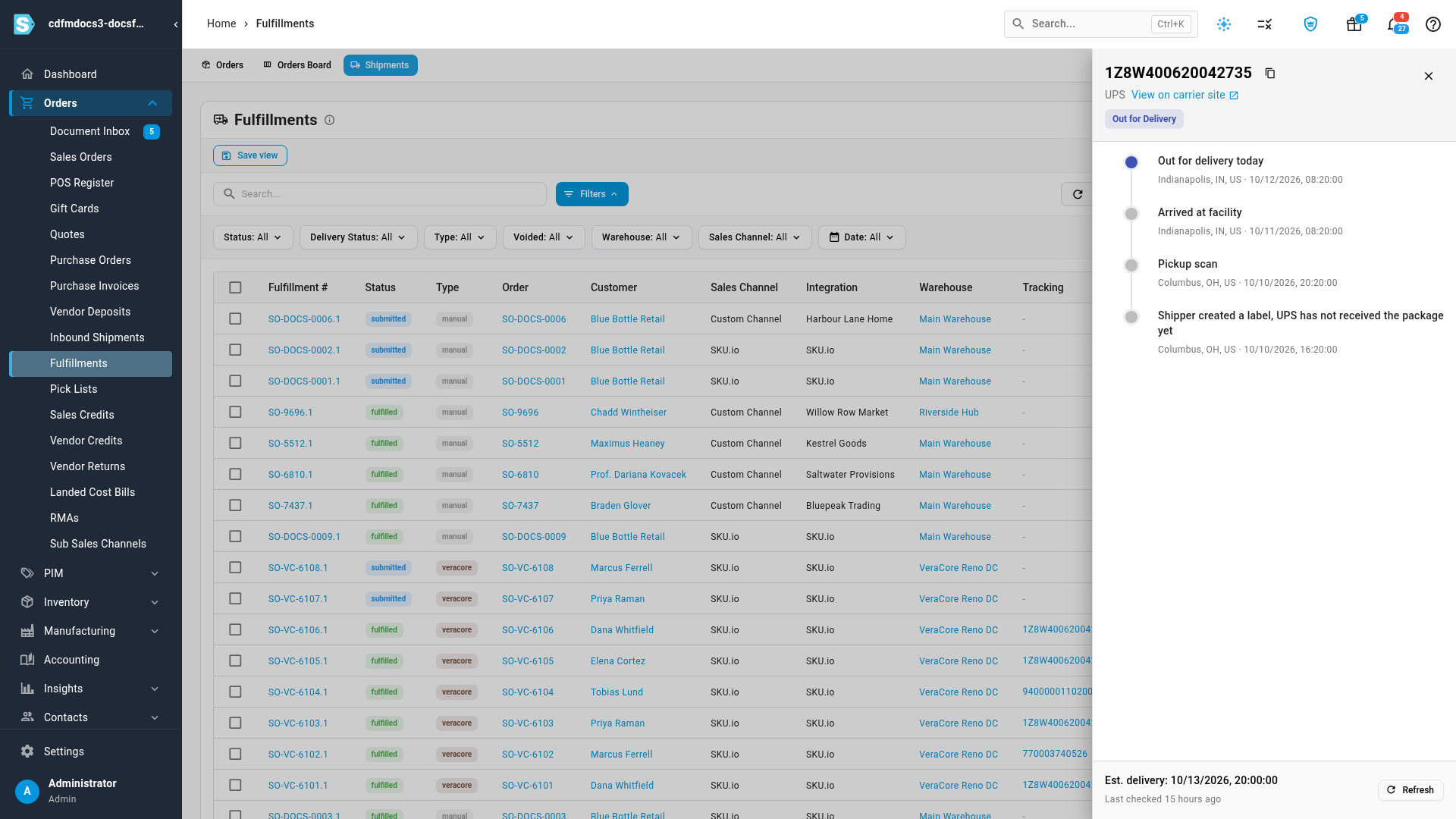This screenshot has width=1456, height=819.
Task: Open order link SO-VC-6105
Action: [527, 661]
